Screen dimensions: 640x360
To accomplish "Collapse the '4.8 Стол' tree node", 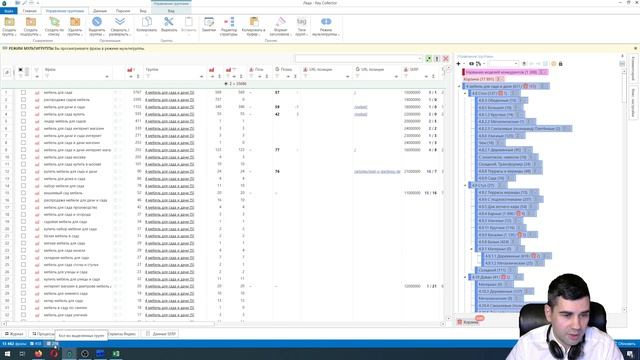I will [465, 93].
